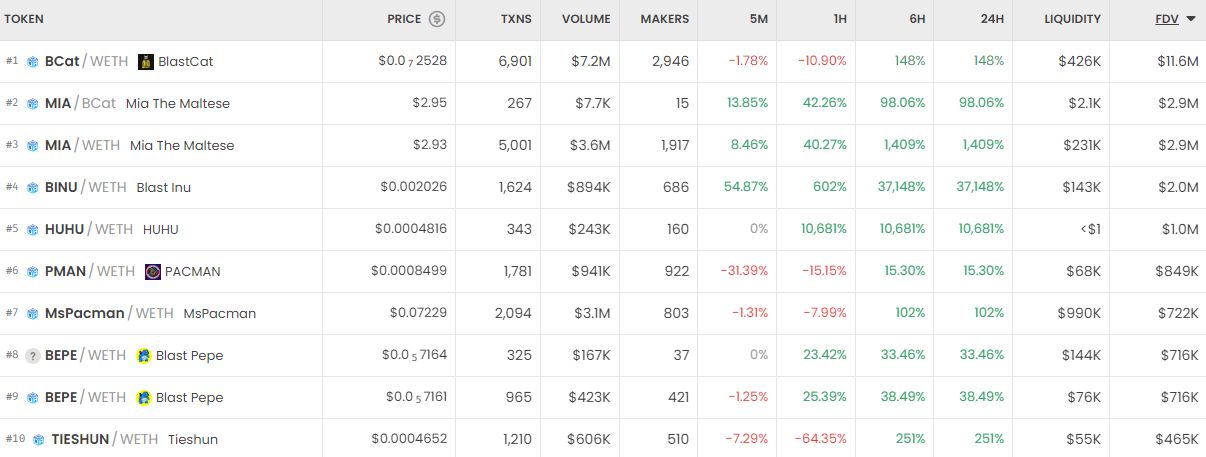The image size is (1206, 457).
Task: Click the dollar sign icon beside PRICE
Action: click(x=437, y=19)
